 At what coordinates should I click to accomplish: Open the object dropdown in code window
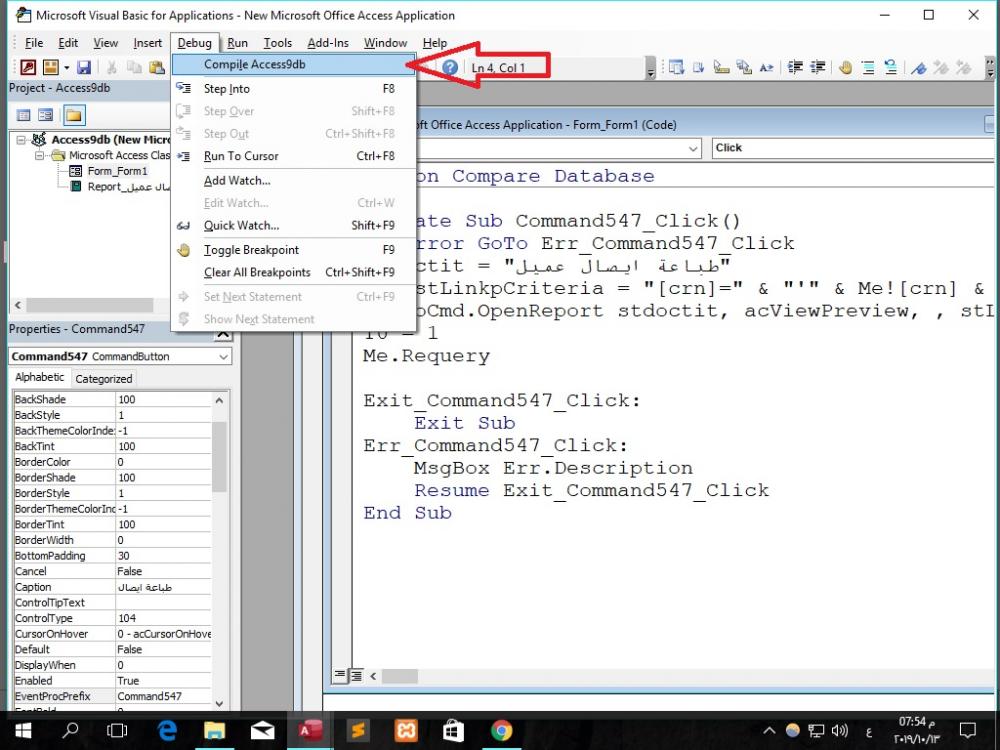[693, 148]
